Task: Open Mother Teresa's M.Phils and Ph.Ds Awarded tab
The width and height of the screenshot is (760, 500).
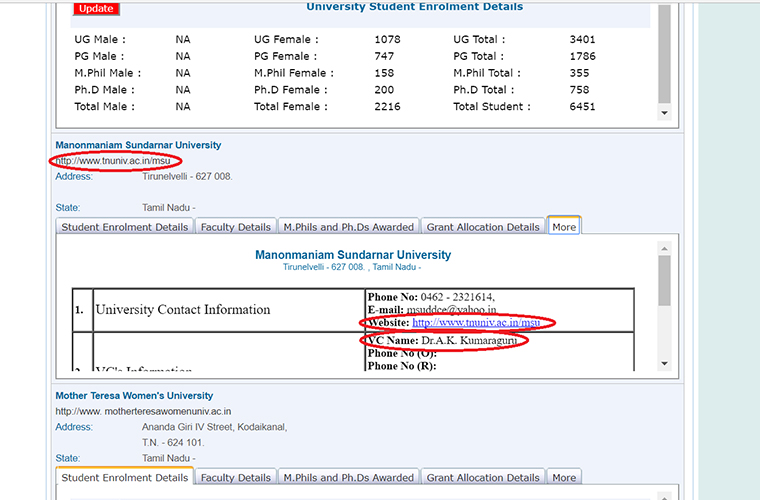Action: click(x=348, y=477)
